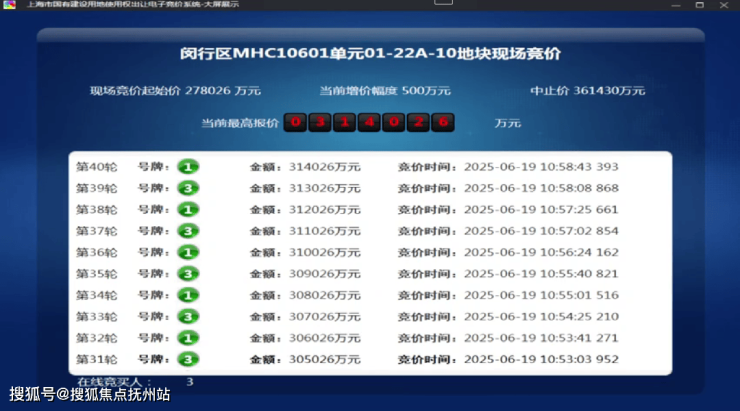Click the first digit of the highest bid counter
This screenshot has width=740, height=411.
(x=295, y=123)
